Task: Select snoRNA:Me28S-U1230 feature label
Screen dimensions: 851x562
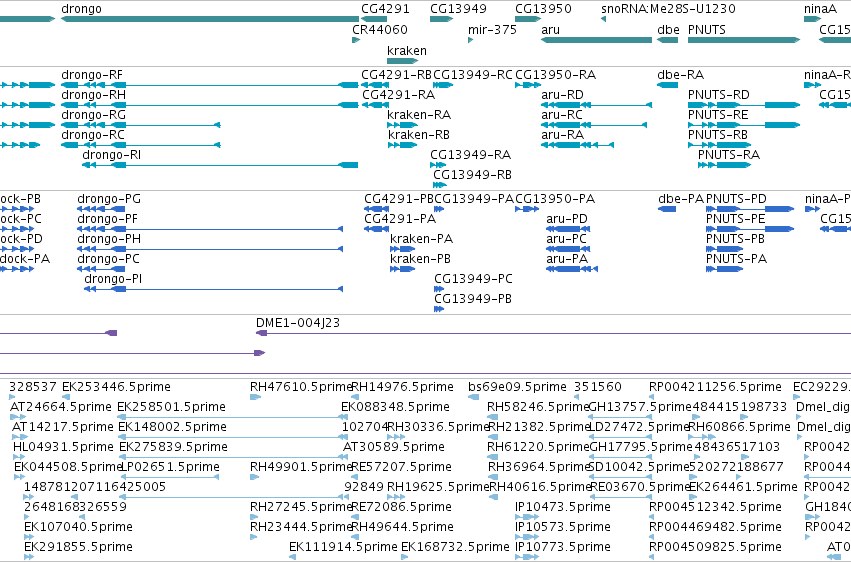Action: 668,9
